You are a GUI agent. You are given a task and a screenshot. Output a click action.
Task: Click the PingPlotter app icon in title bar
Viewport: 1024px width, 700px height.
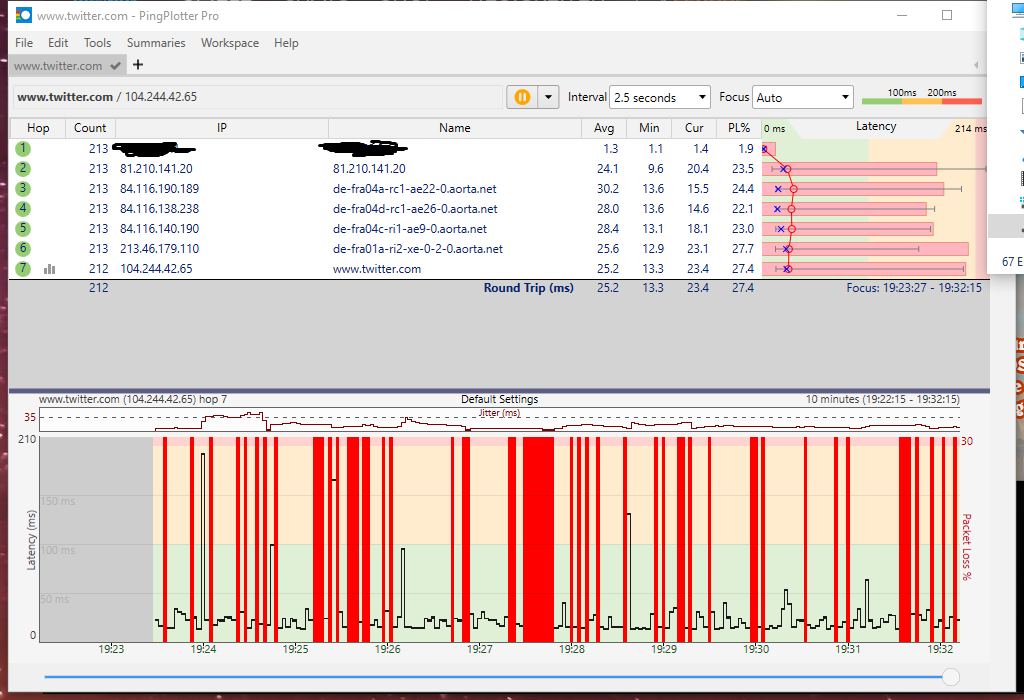point(23,16)
